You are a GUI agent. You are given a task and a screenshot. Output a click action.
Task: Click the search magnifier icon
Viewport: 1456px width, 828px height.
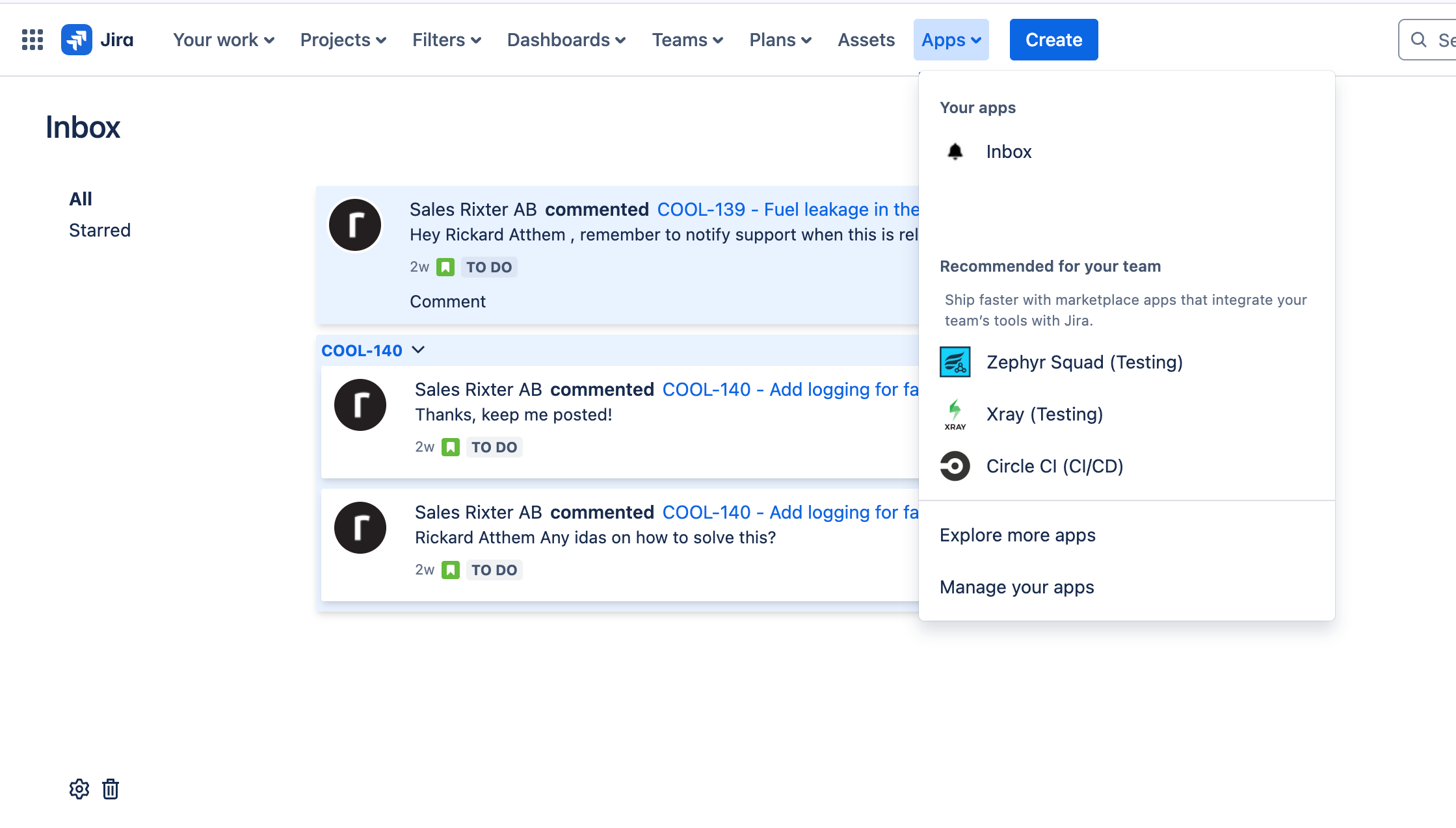pos(1418,40)
